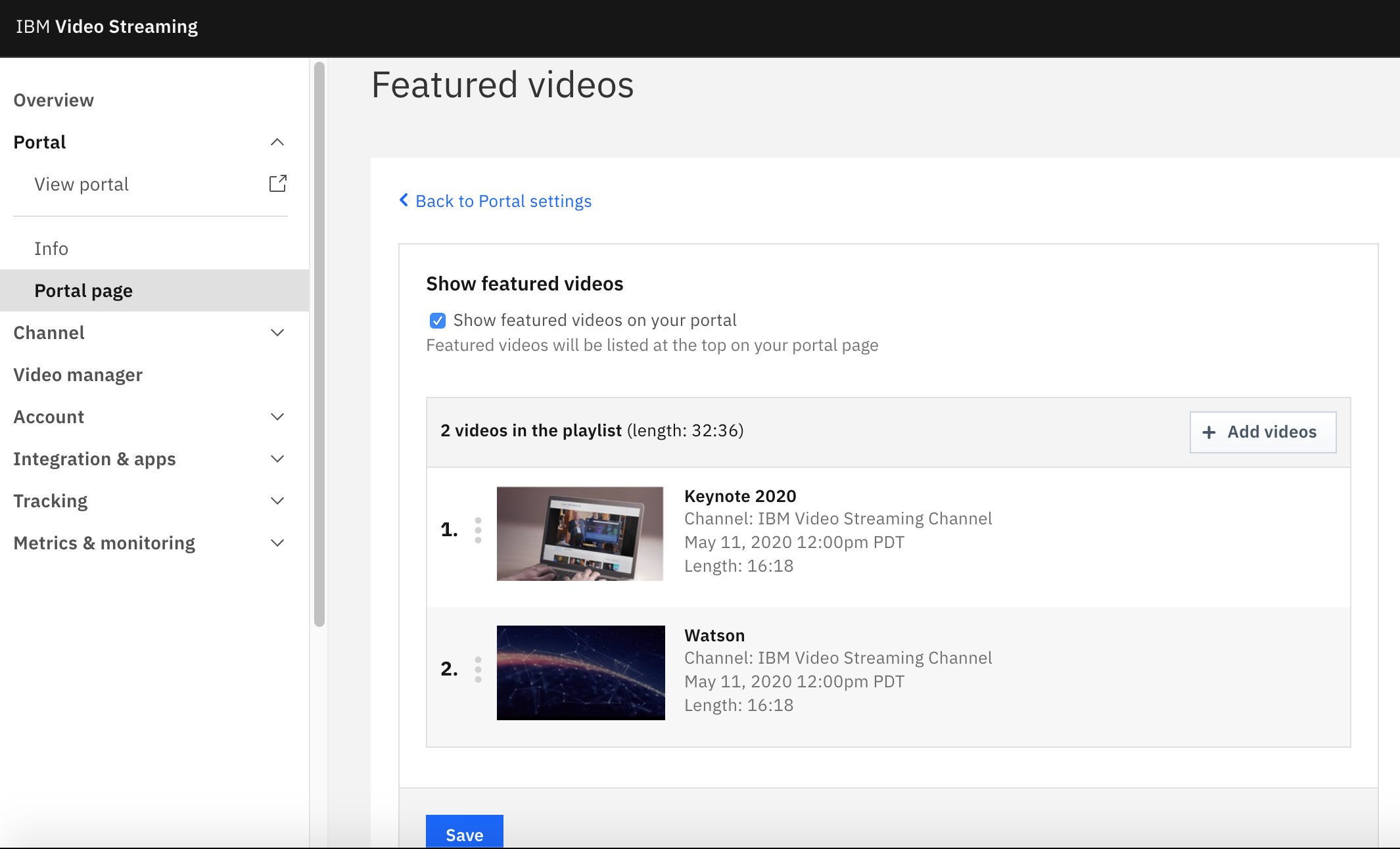The height and width of the screenshot is (849, 1400).
Task: Open Tracking menu item
Action: point(51,501)
